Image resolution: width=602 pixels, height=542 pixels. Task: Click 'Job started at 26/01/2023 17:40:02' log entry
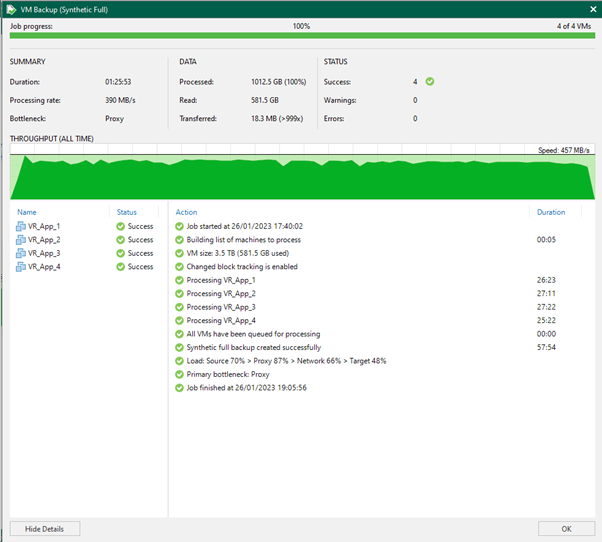click(x=245, y=226)
